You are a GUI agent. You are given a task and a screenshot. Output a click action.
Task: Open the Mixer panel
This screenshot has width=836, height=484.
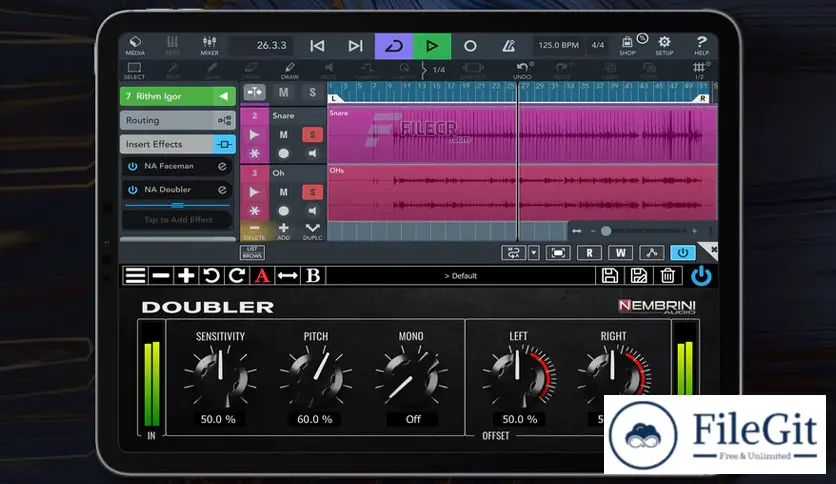[209, 46]
